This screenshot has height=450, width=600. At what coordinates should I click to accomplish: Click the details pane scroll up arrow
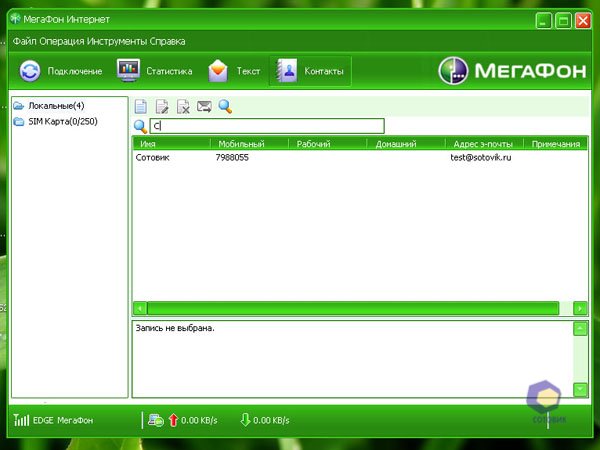tap(580, 329)
